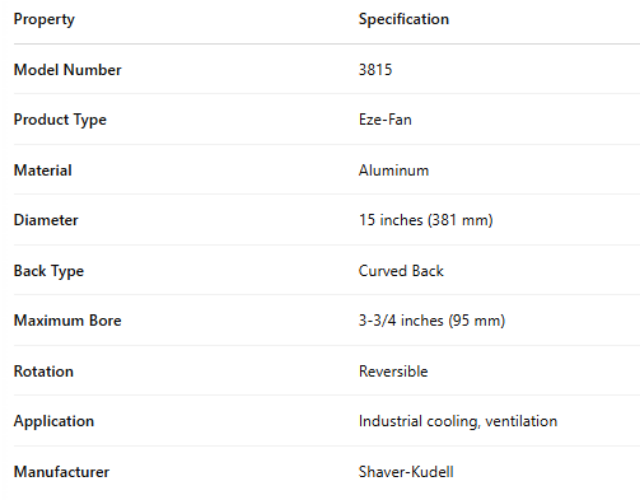Click the Curved Back value

click(x=401, y=271)
